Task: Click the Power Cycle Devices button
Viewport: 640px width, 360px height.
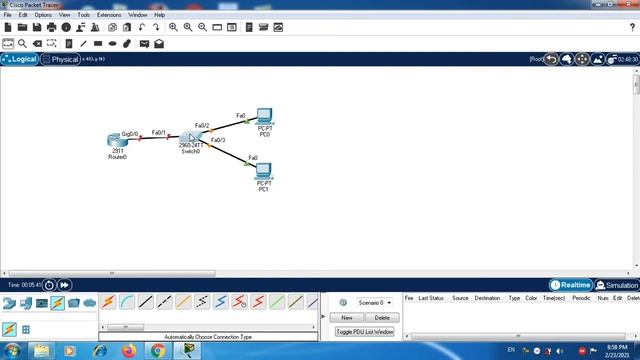Action: [x=49, y=285]
